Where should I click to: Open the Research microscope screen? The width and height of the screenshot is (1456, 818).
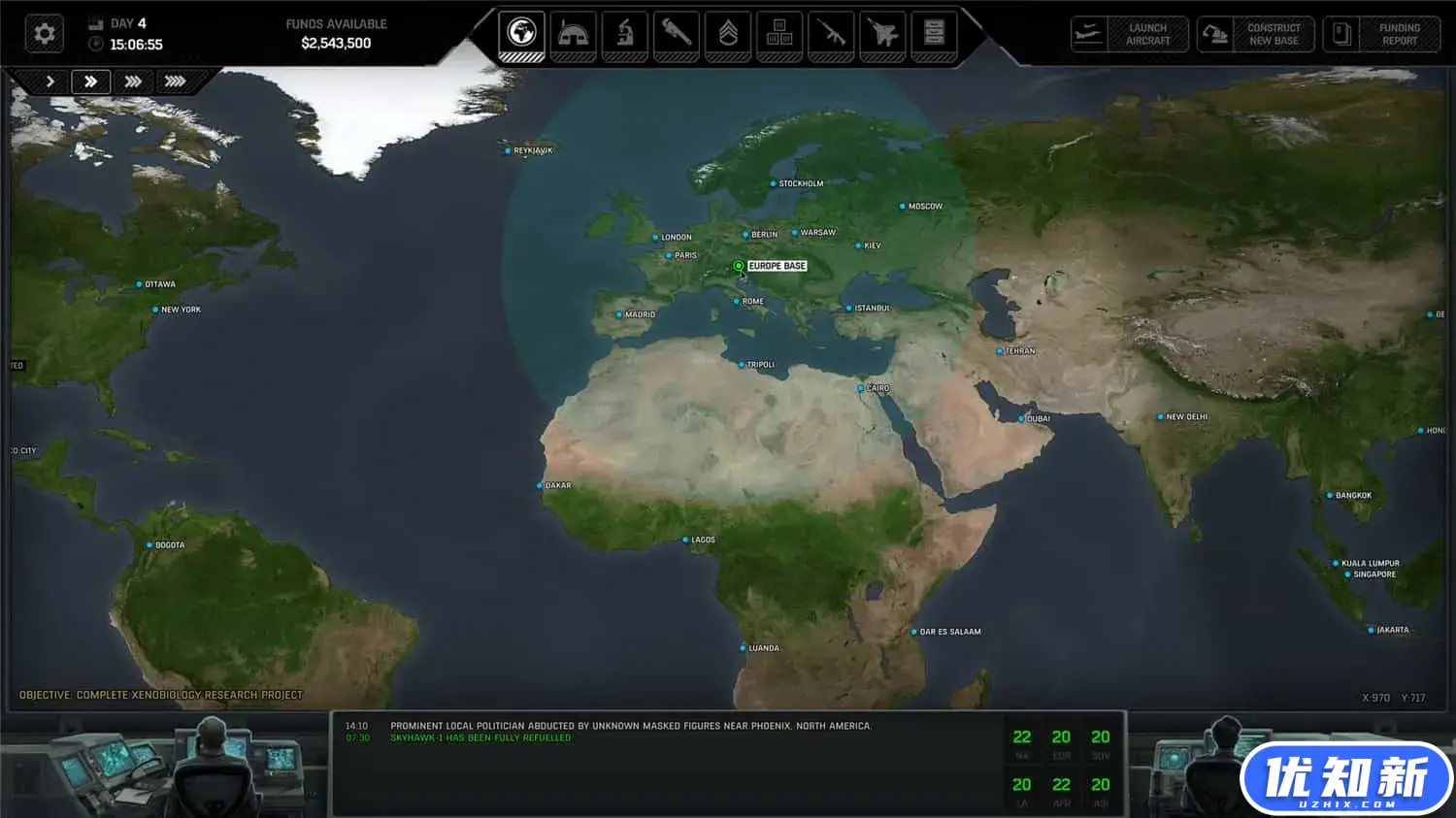click(x=625, y=34)
